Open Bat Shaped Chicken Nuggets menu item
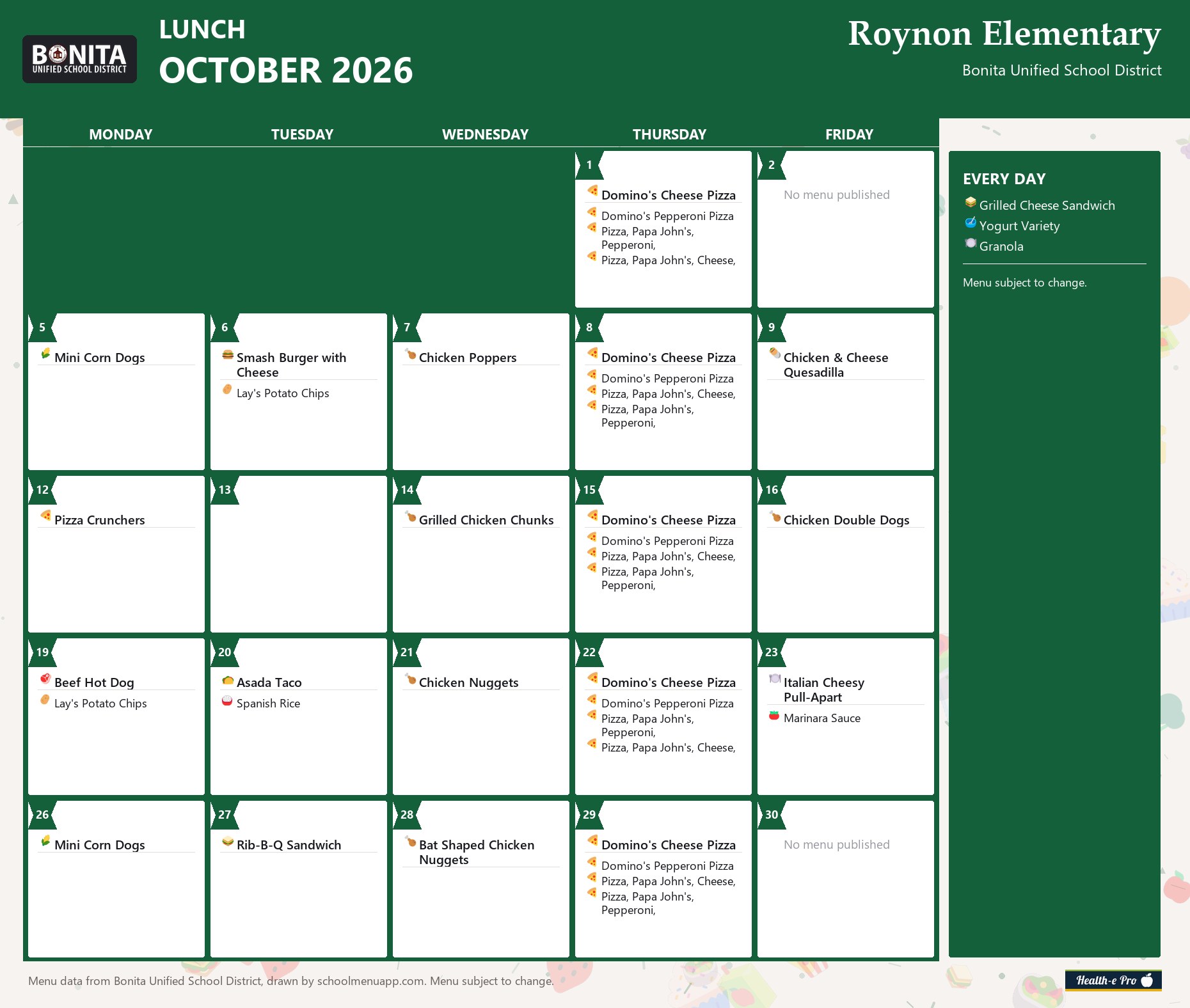This screenshot has width=1190, height=1008. (476, 852)
